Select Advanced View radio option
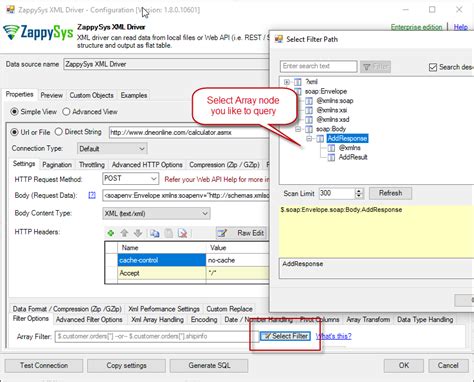The width and height of the screenshot is (474, 382). tap(66, 112)
